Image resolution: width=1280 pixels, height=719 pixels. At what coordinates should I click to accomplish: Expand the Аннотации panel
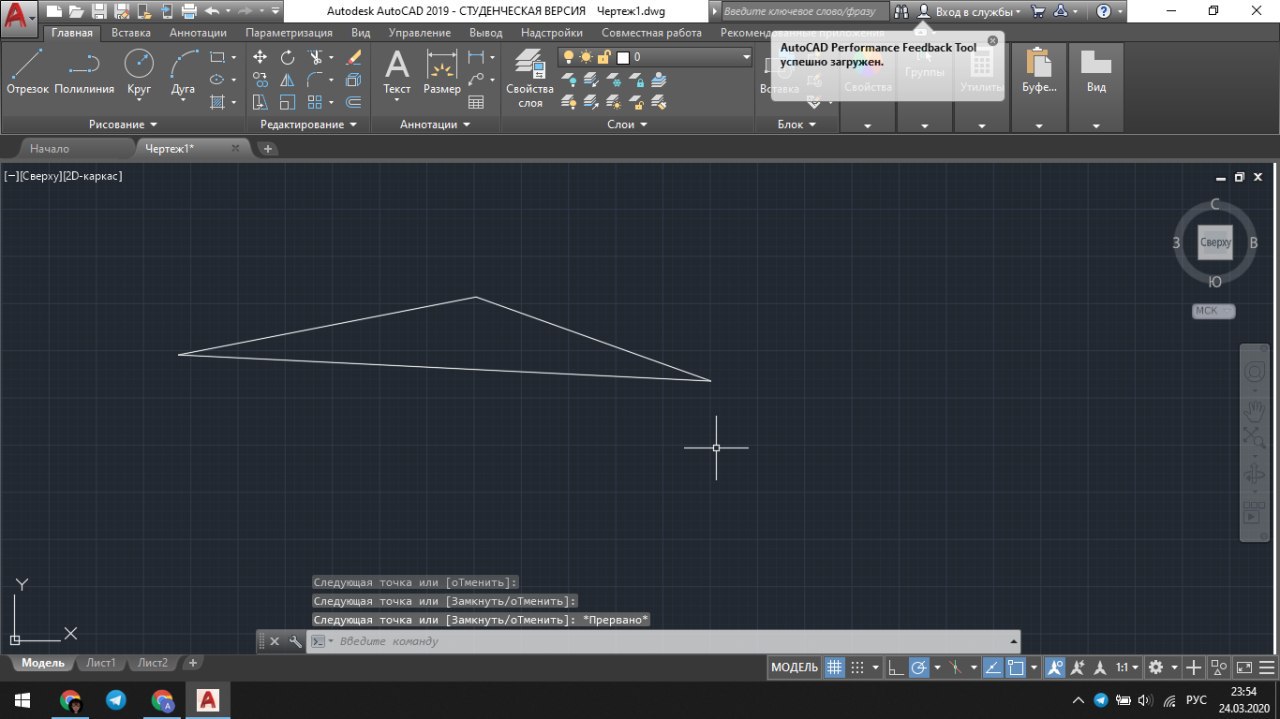(435, 125)
